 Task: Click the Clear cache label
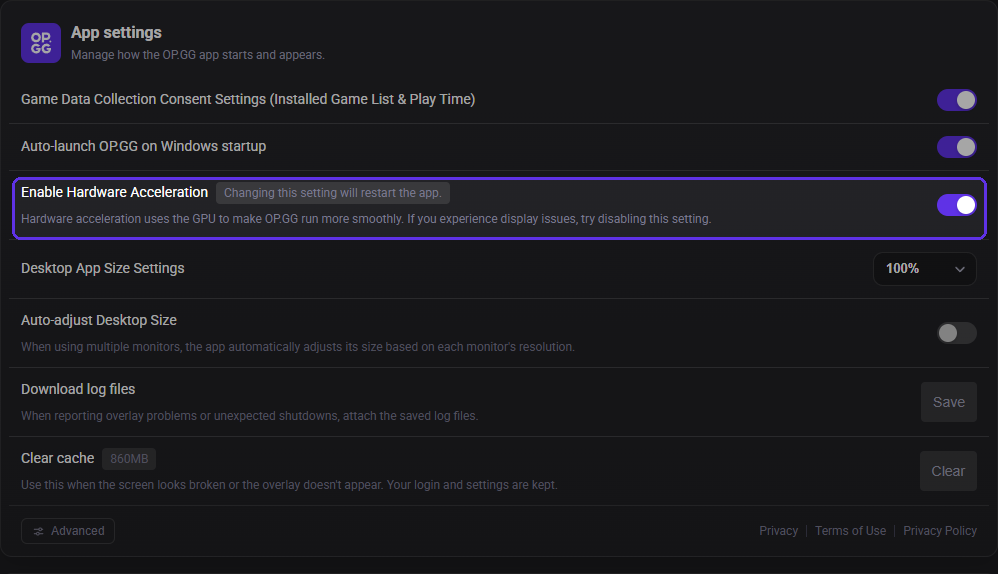point(57,458)
